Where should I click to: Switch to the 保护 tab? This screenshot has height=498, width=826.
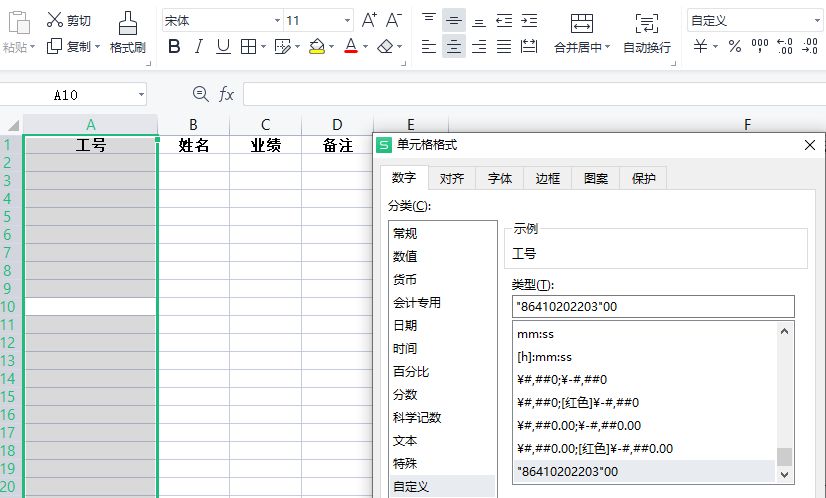pyautogui.click(x=644, y=179)
